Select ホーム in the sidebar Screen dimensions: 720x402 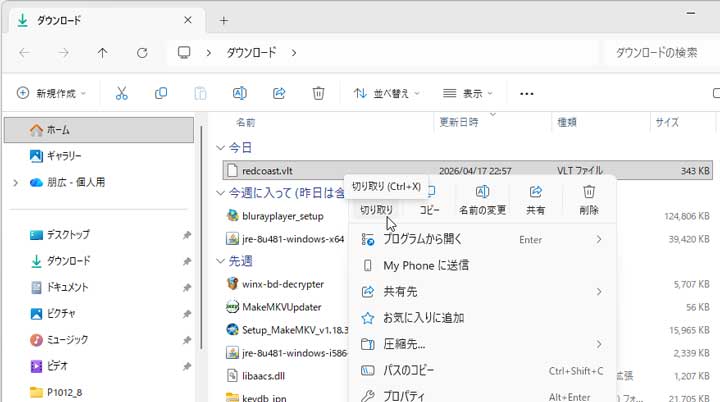[99, 130]
